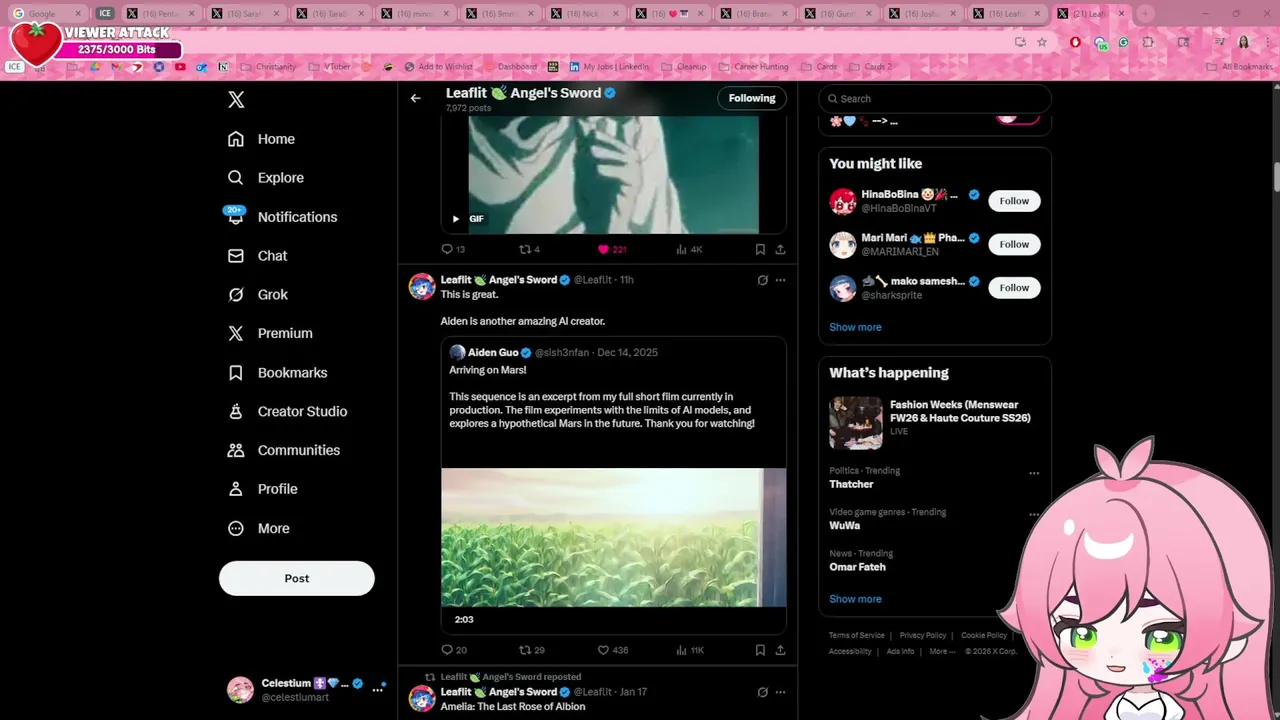Open the Notion bookmark icon

click(223, 67)
